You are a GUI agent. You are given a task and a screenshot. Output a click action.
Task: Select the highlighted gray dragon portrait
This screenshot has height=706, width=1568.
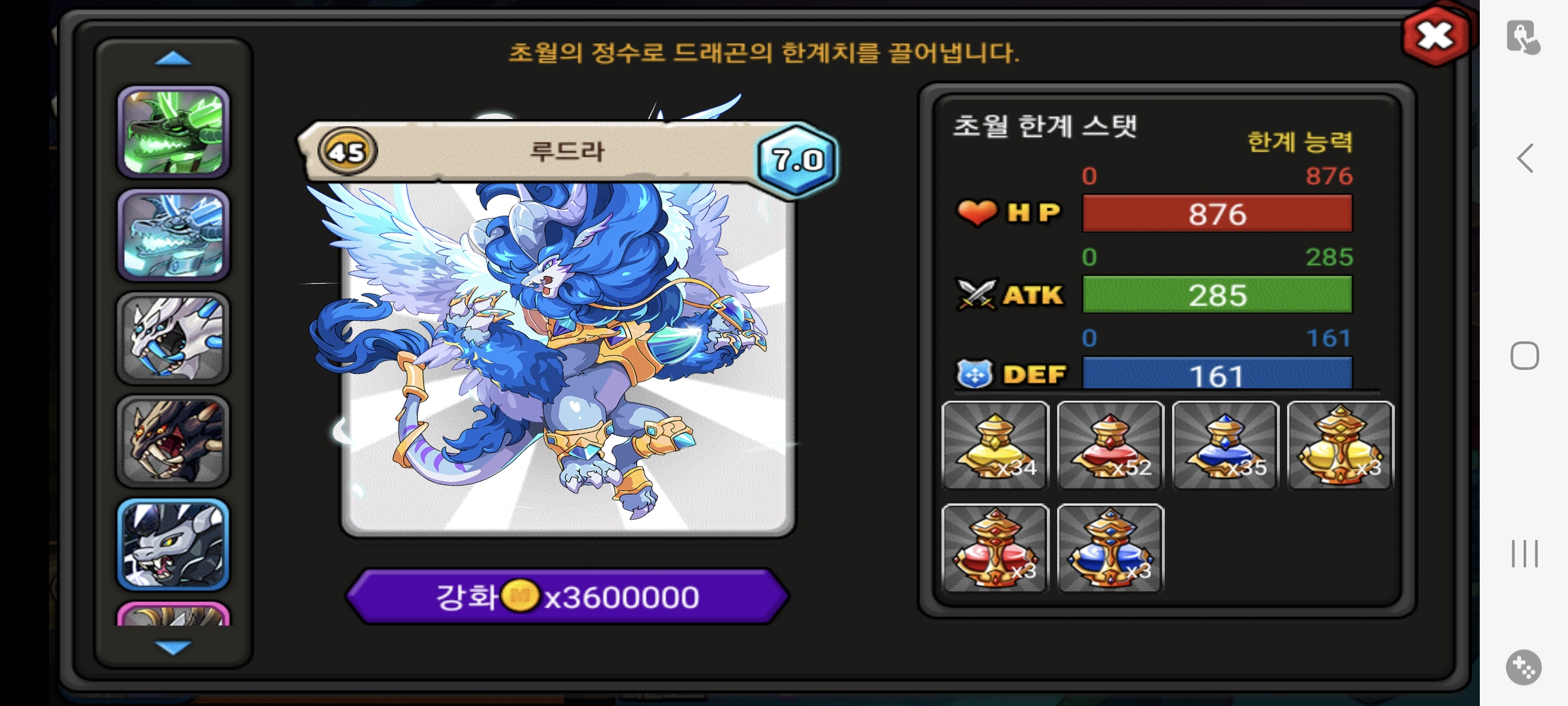173,545
